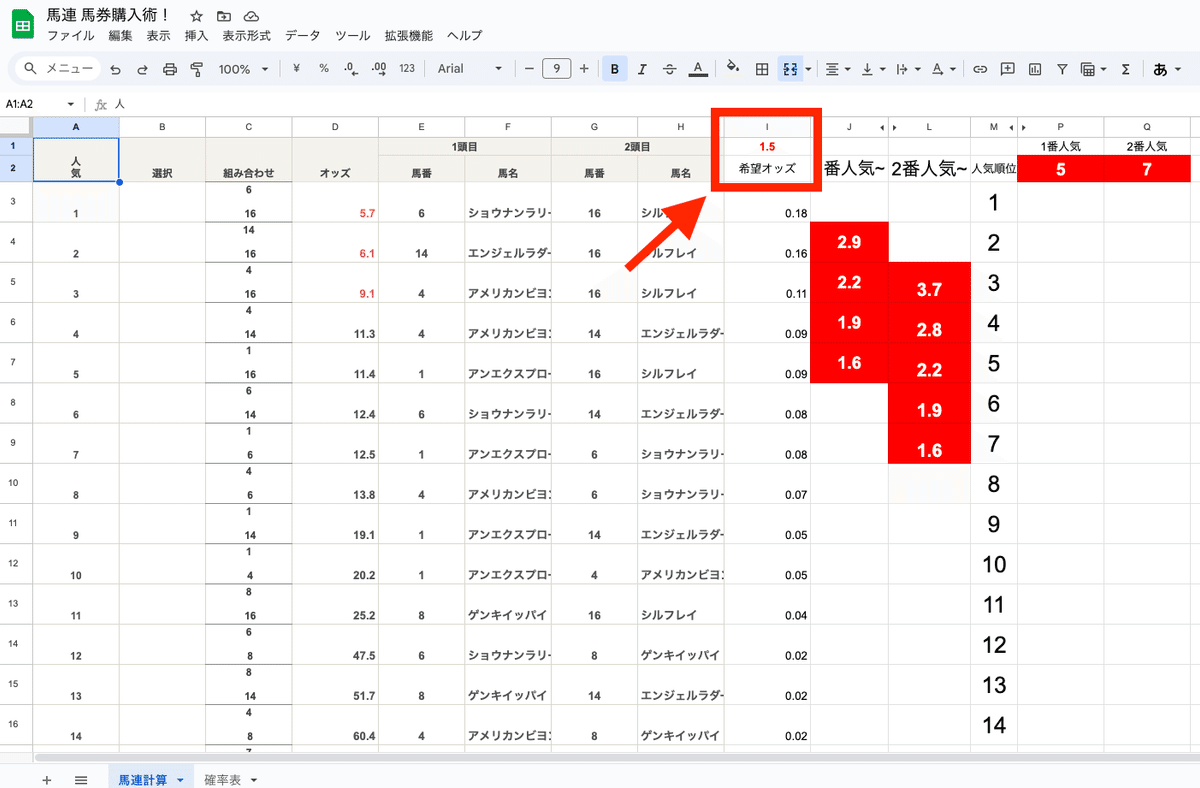Open the ファイル menu
Screen dimensions: 1200x788
click(x=71, y=36)
